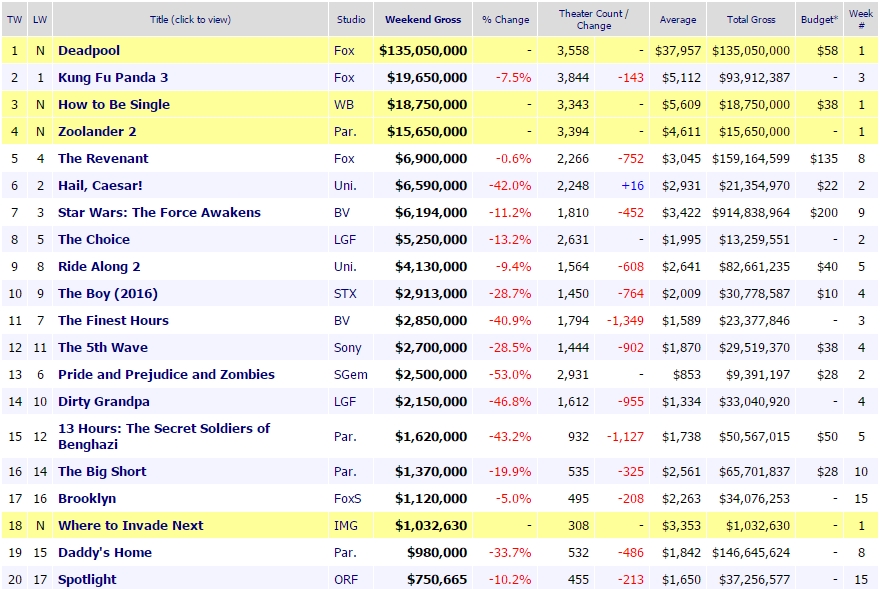Open Star Wars: The Force Awakens page
This screenshot has width=880, height=589.
pos(159,212)
